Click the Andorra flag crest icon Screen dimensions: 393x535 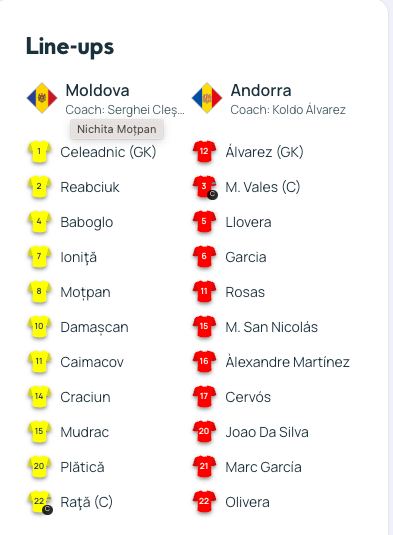click(207, 98)
